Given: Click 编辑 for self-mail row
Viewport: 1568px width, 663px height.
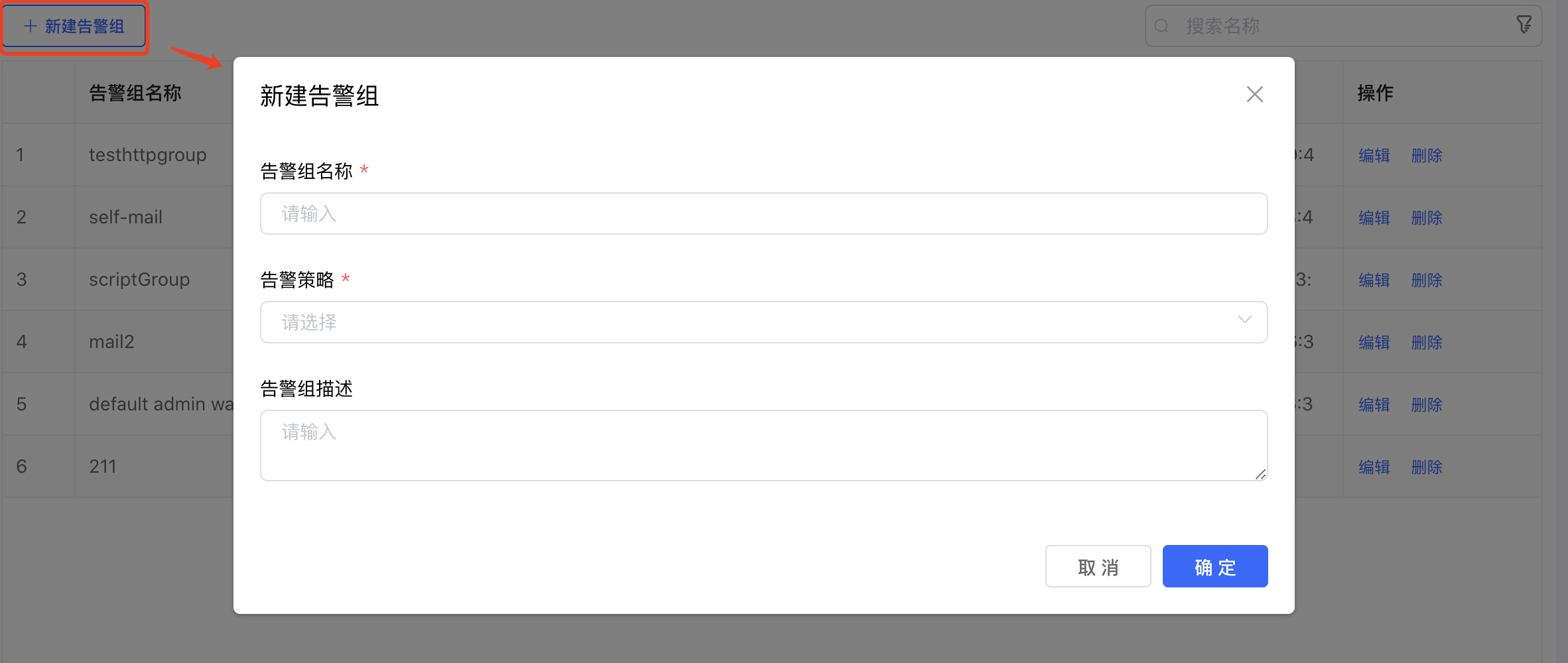Looking at the screenshot, I should coord(1374,218).
